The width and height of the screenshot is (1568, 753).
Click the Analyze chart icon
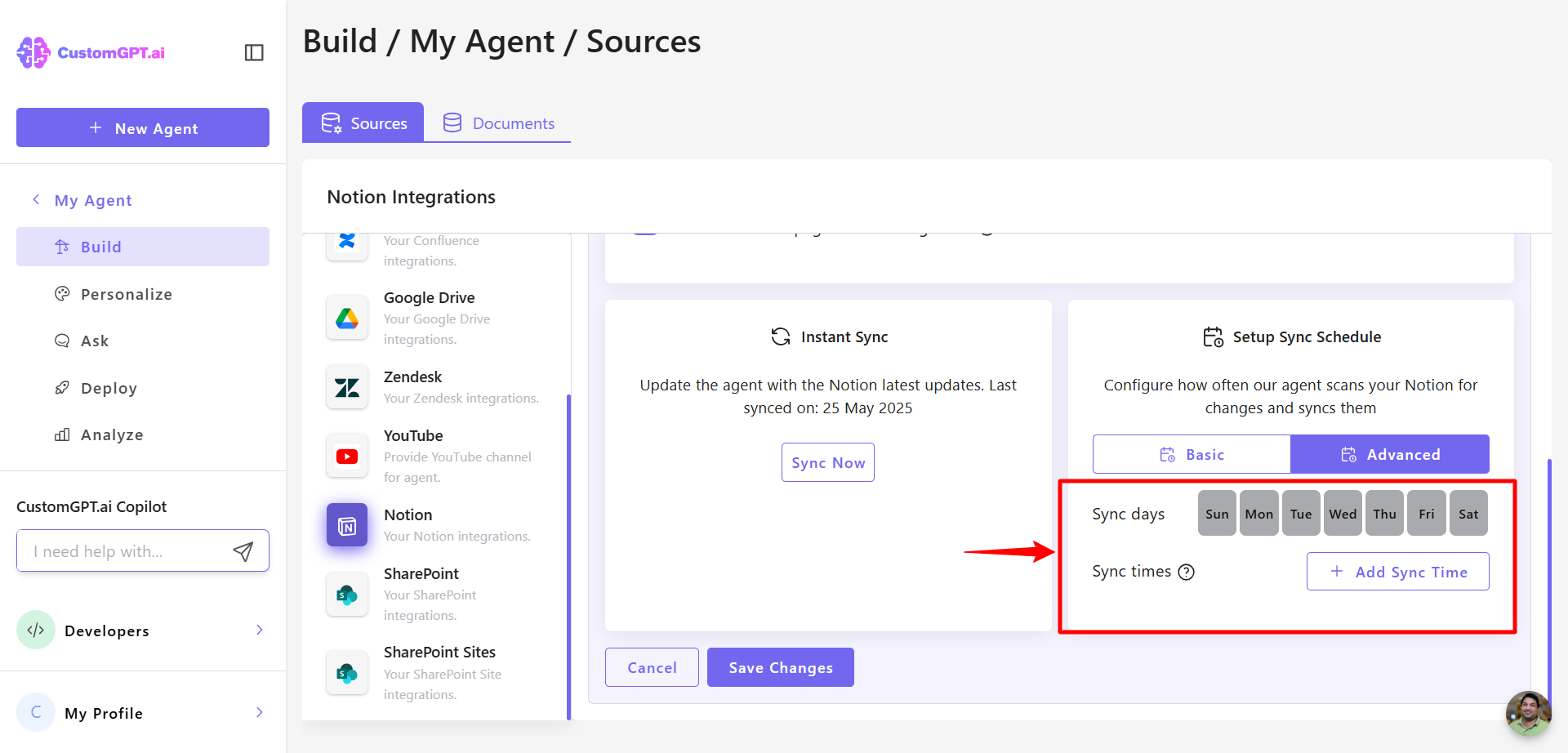click(62, 434)
